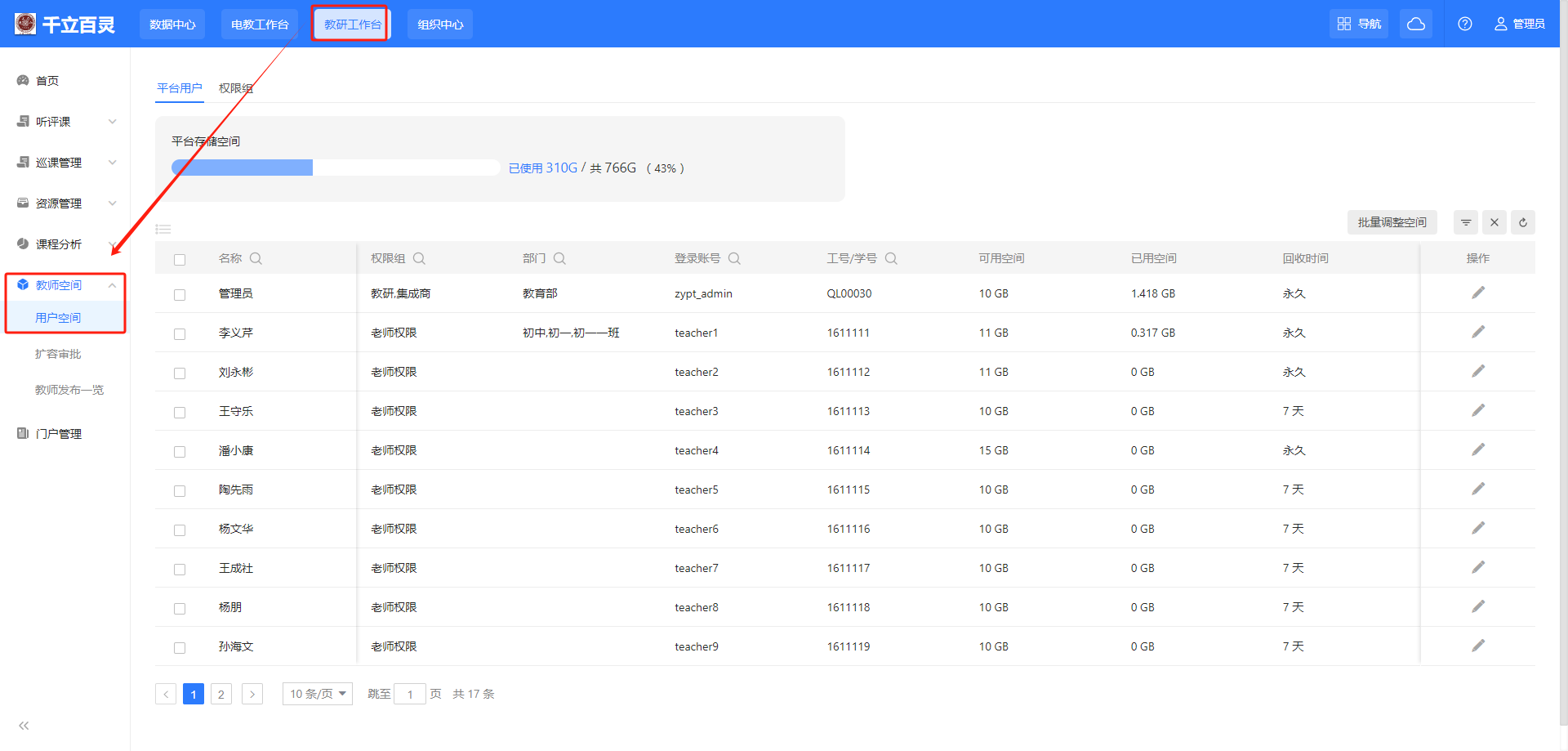Click the filter icon above the table

(1466, 222)
